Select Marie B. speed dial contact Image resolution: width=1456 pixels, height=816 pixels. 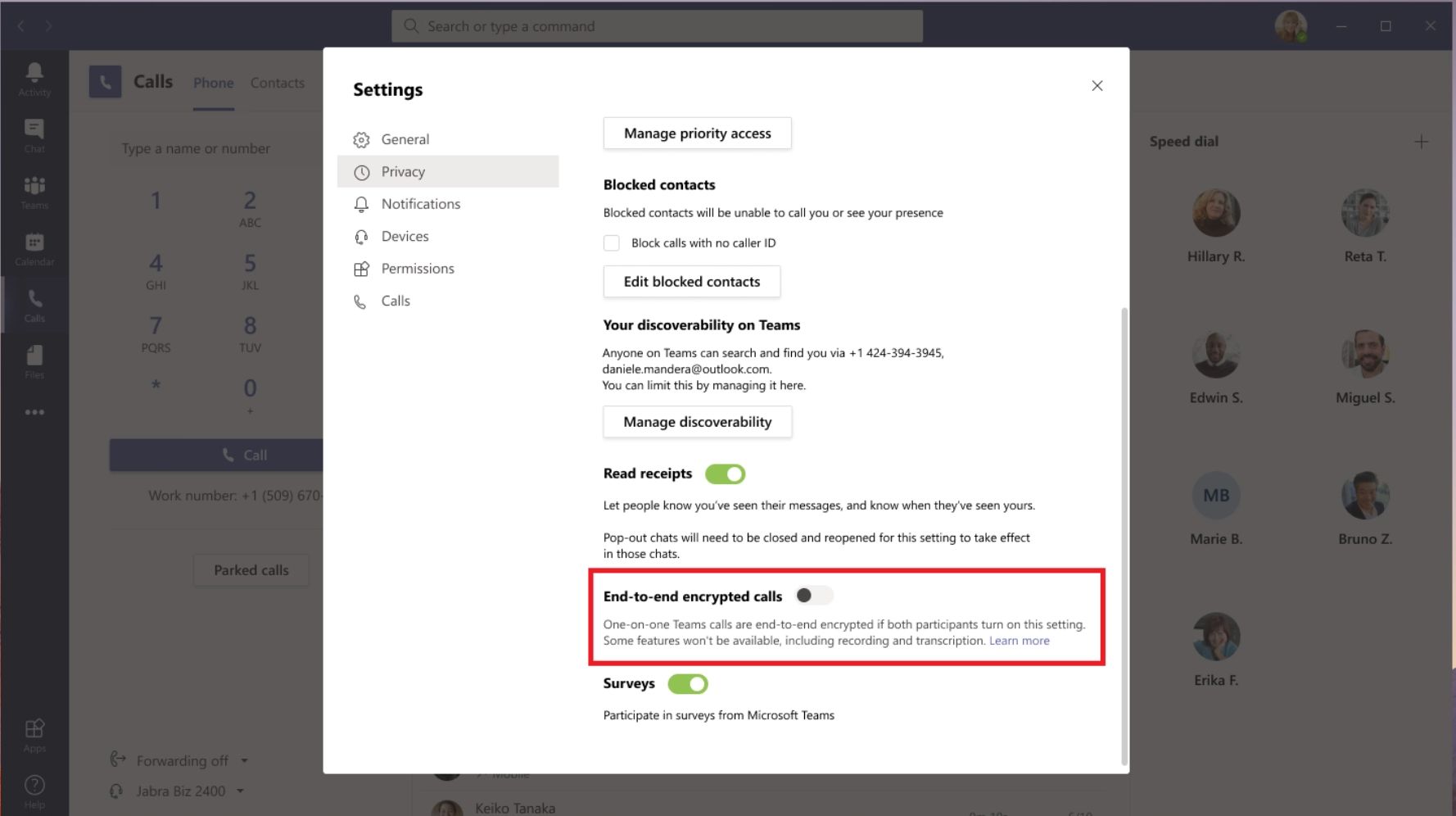[x=1216, y=509]
